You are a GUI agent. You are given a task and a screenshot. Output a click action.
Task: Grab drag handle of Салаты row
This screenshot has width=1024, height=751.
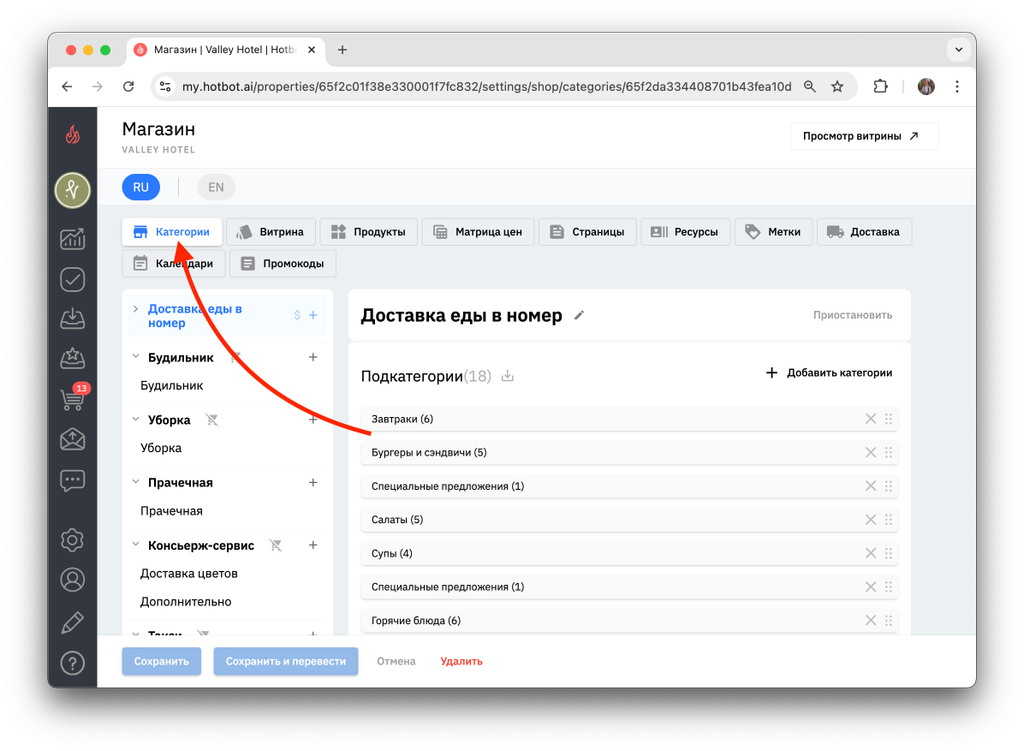(x=889, y=520)
